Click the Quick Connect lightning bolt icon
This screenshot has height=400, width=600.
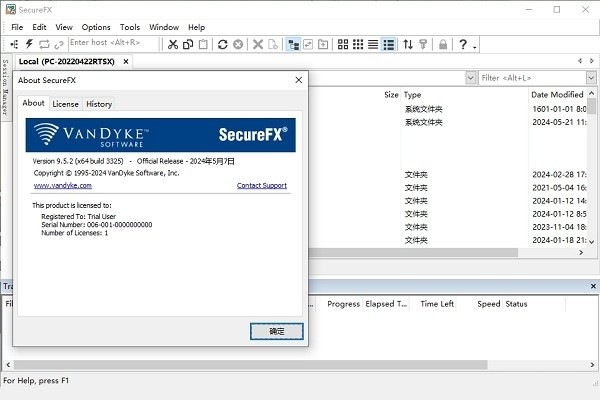tap(30, 44)
